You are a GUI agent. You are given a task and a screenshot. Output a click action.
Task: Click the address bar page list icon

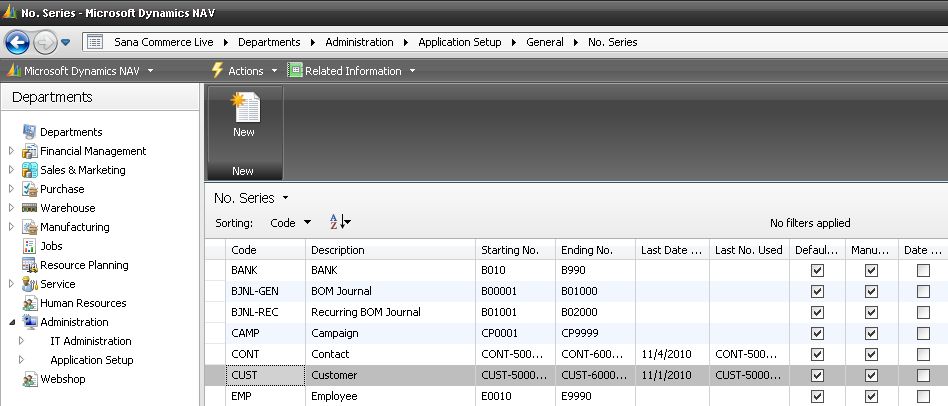tap(95, 42)
